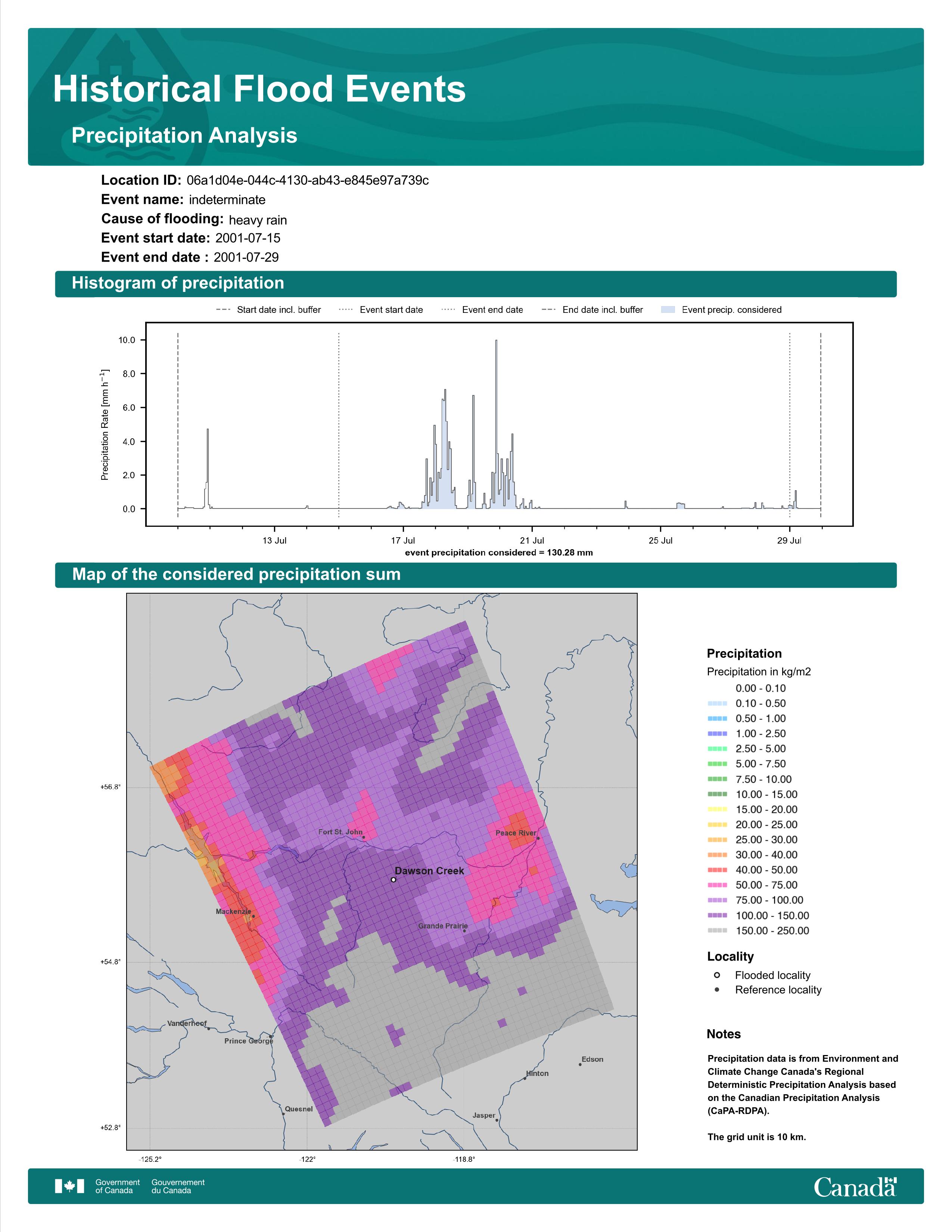This screenshot has height=1232, width=952.
Task: Click the '10.0' y-axis tick label
Action: tap(127, 340)
